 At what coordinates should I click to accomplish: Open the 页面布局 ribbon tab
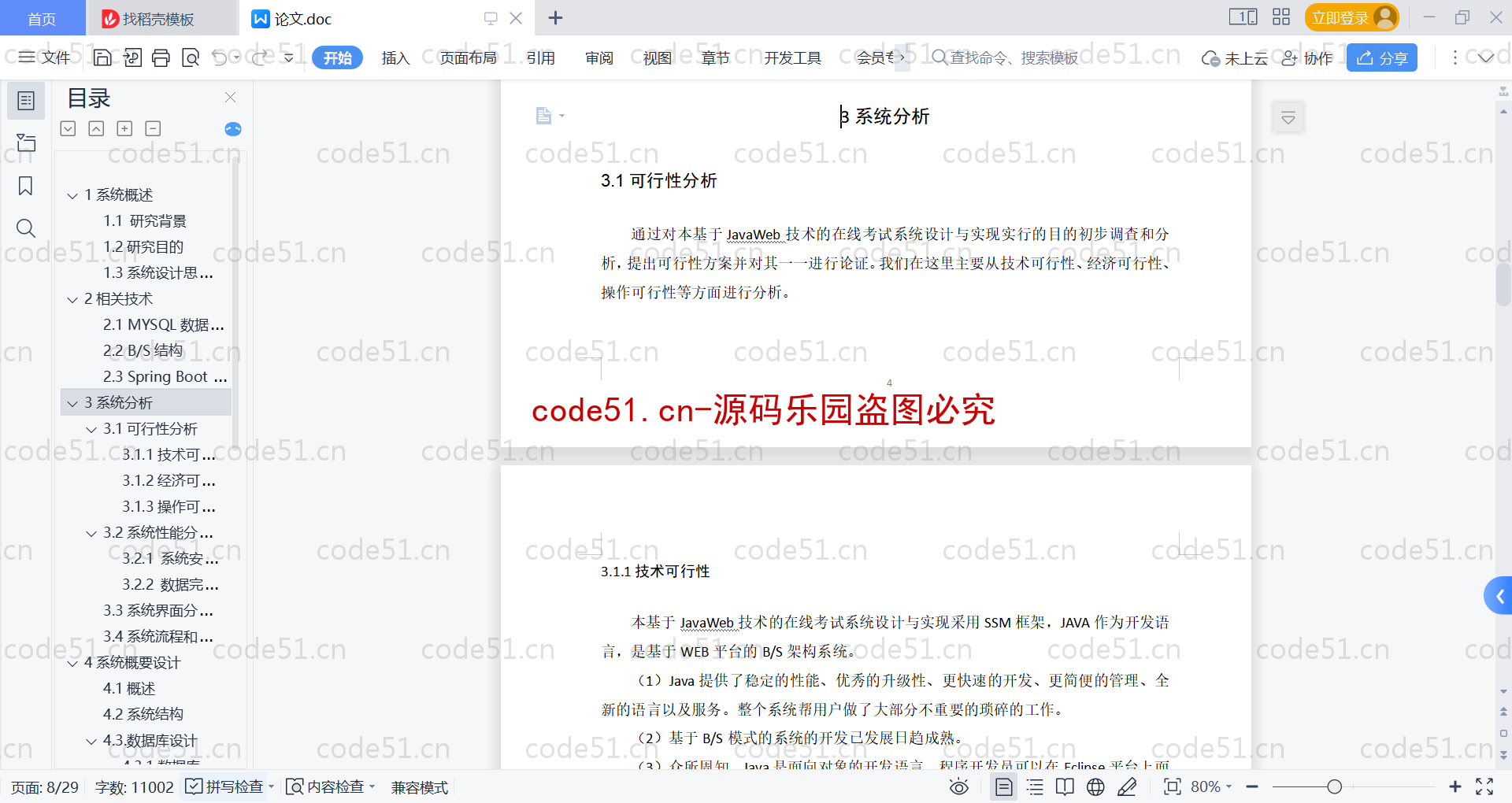(468, 57)
